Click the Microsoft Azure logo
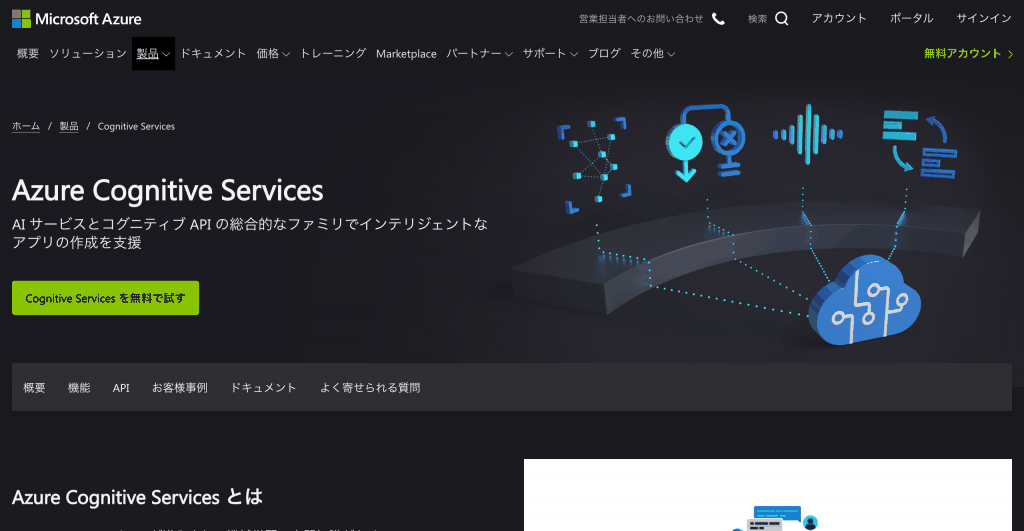The image size is (1024, 531). pos(76,19)
